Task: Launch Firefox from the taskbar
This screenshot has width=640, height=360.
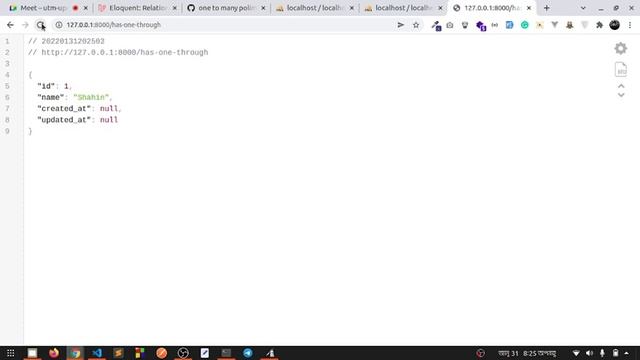Action: click(54, 353)
